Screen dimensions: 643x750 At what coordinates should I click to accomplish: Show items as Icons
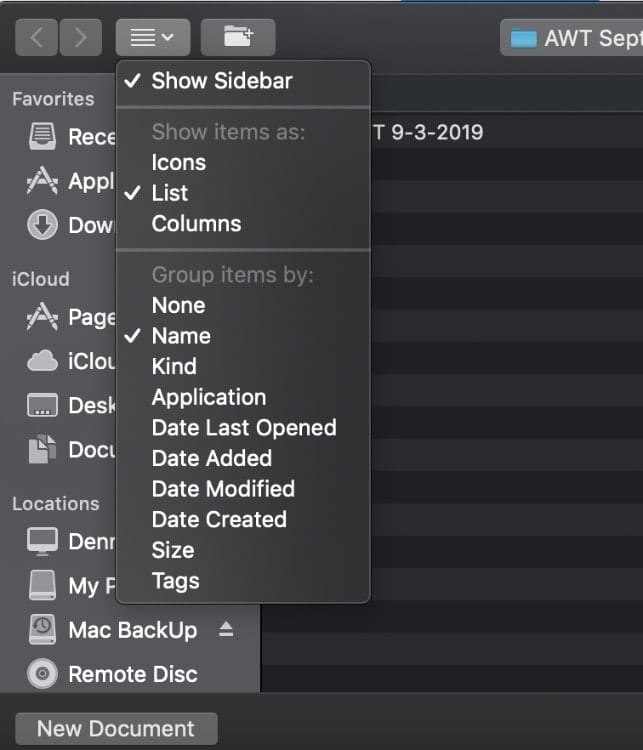178,162
